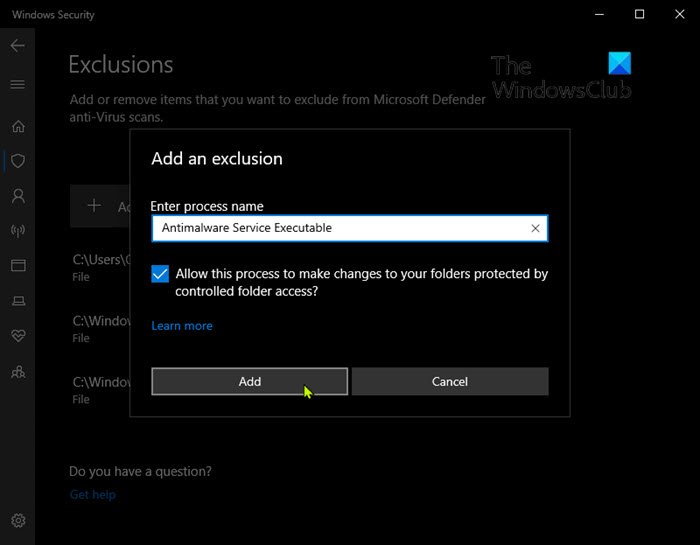Screen dimensions: 700x545
Task: Open the Learn more link
Action: 182,326
